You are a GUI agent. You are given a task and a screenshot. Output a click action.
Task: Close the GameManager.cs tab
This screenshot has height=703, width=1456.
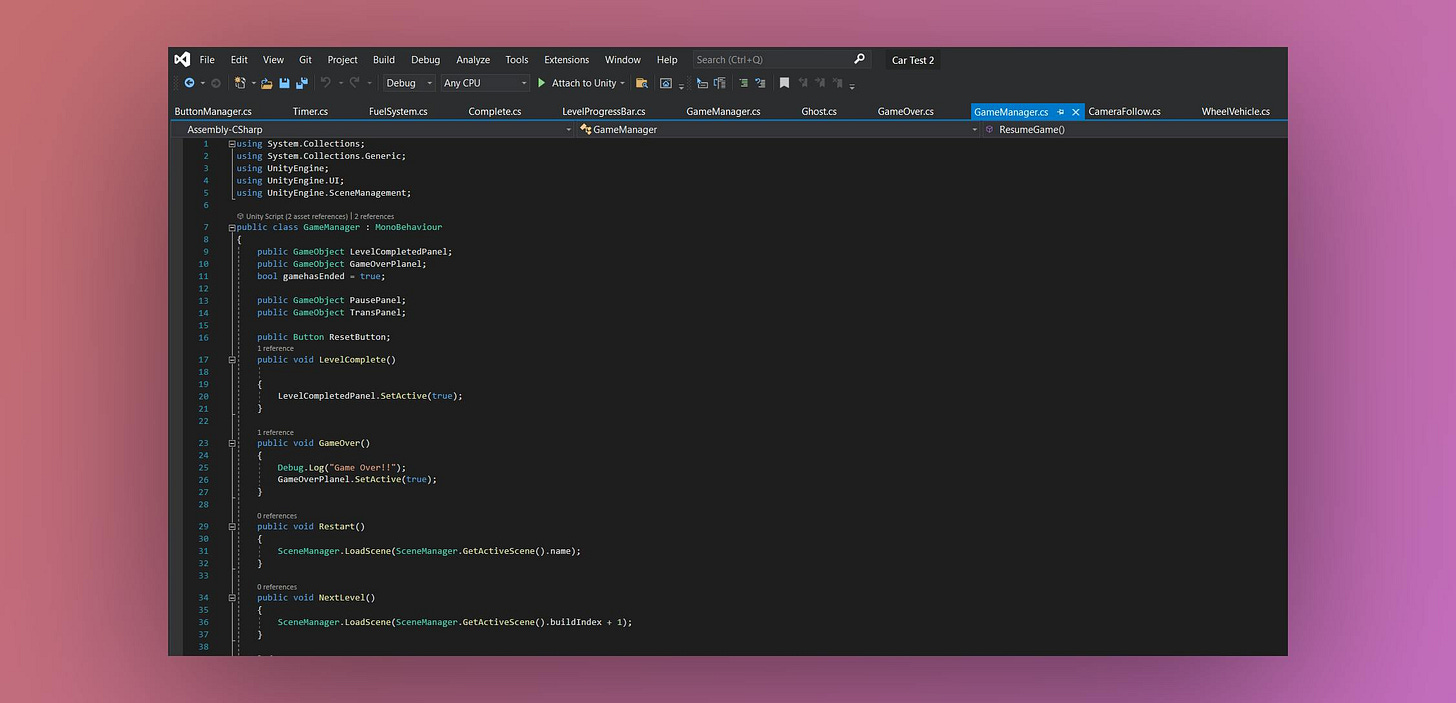[x=1076, y=111]
